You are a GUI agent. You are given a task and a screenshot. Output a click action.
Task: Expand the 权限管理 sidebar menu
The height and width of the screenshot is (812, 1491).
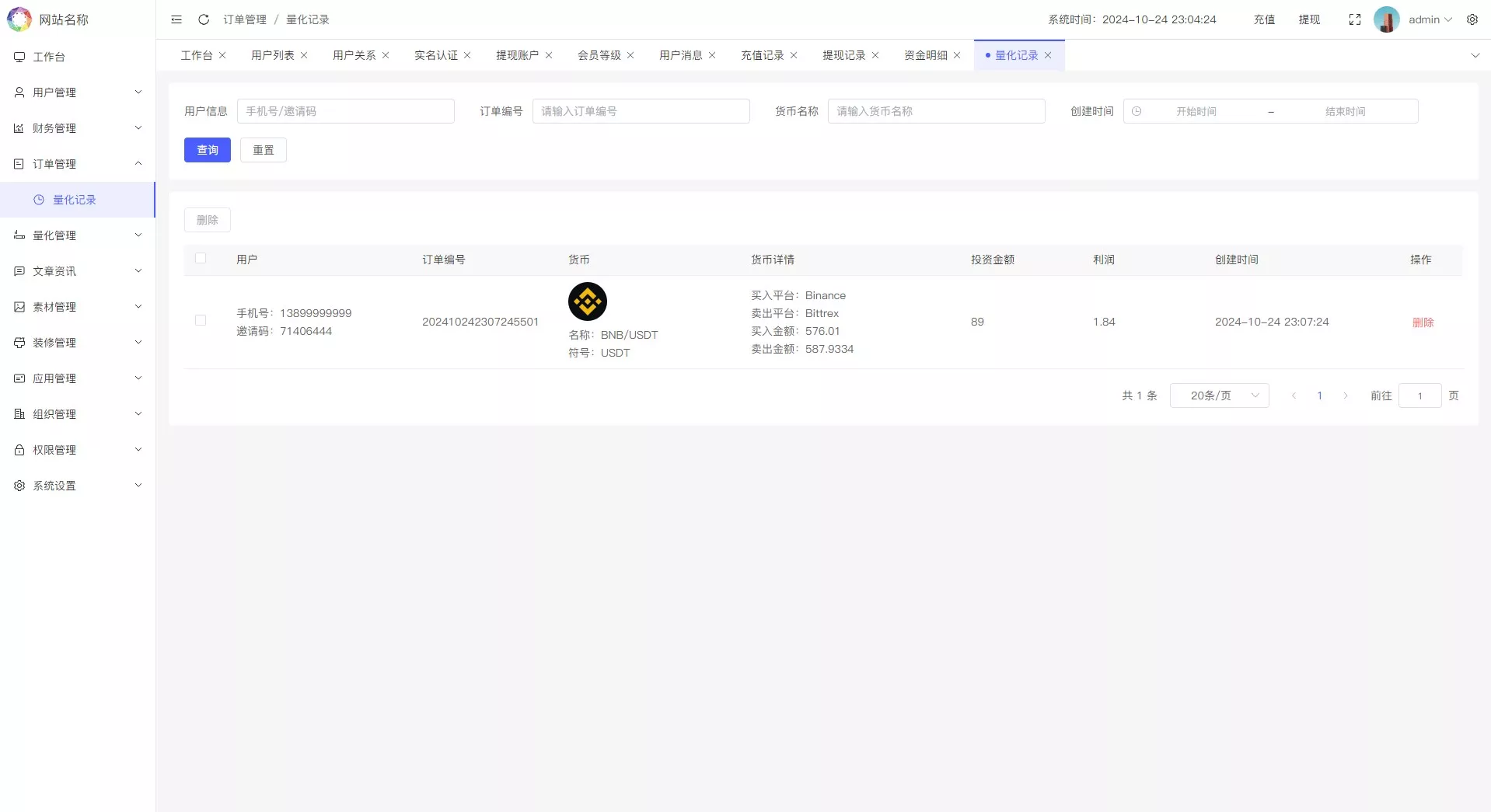click(54, 449)
